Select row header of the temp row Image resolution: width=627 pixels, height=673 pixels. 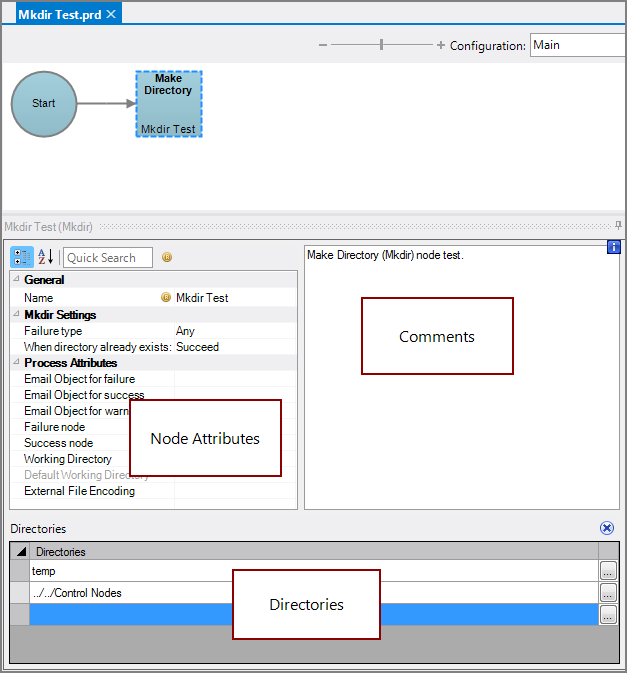click(x=20, y=571)
